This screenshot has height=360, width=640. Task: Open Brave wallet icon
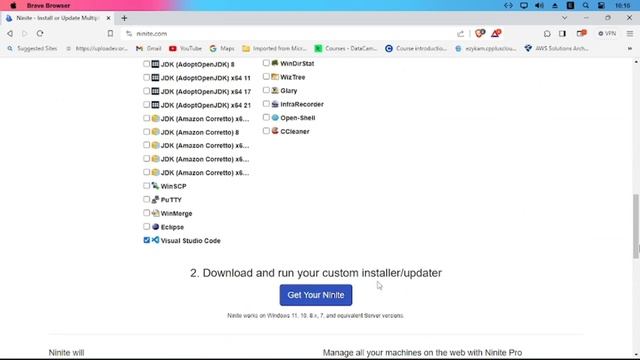point(581,33)
